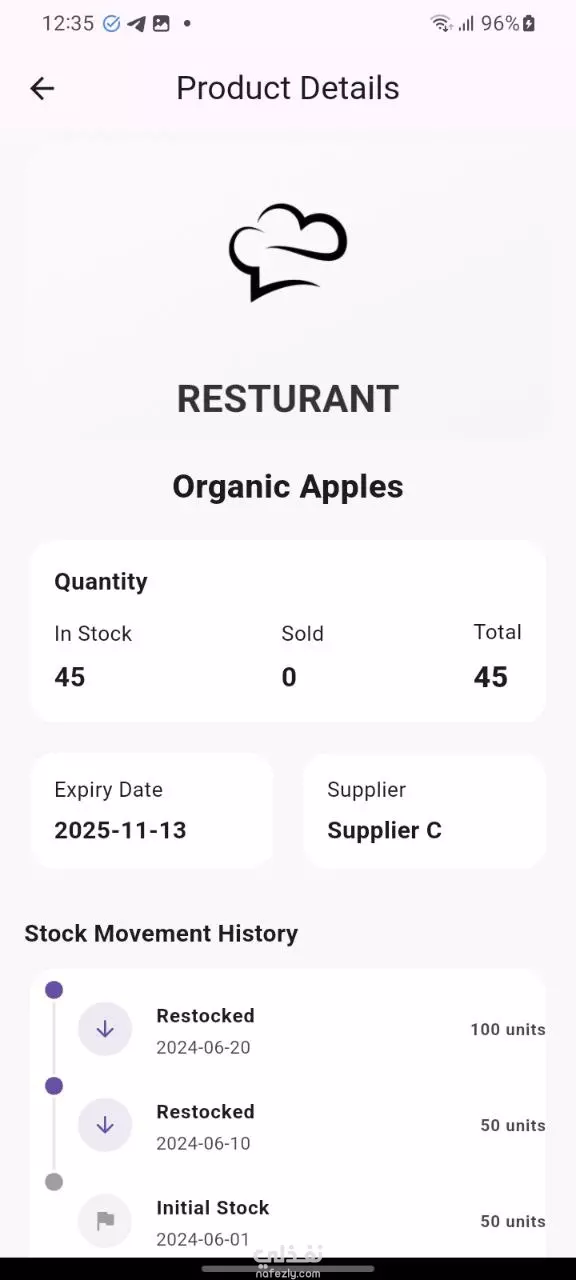Select the flag icon for Initial Stock
The width and height of the screenshot is (576, 1280).
pos(105,1221)
